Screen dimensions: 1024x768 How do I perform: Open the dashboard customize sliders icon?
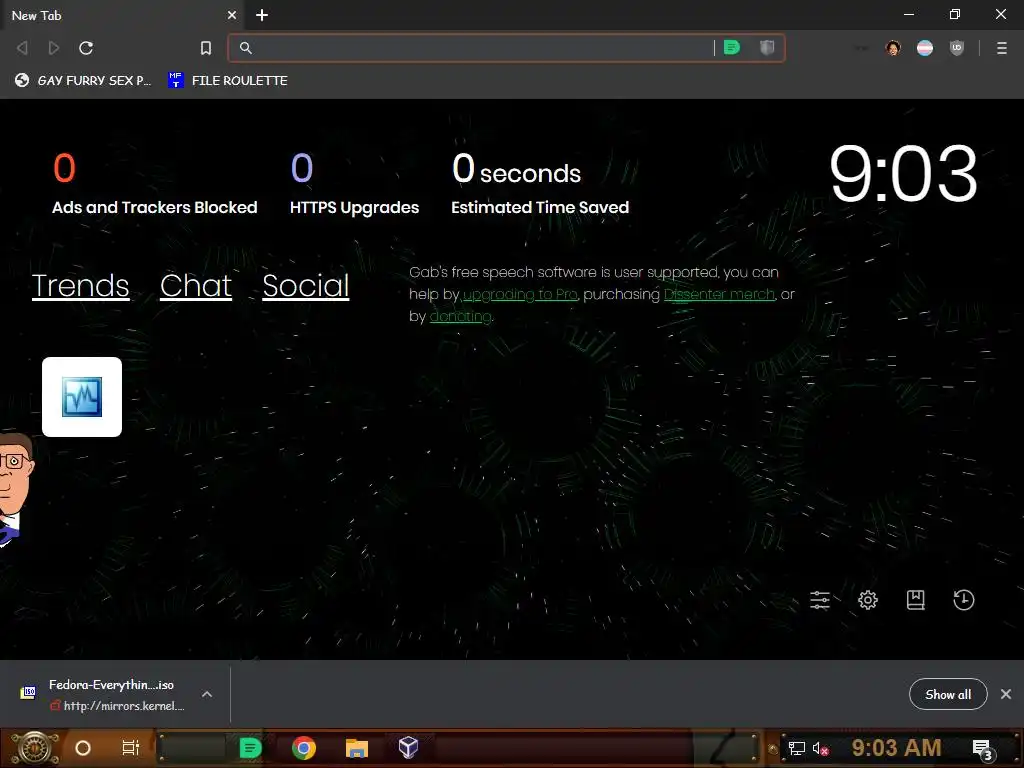[x=820, y=600]
